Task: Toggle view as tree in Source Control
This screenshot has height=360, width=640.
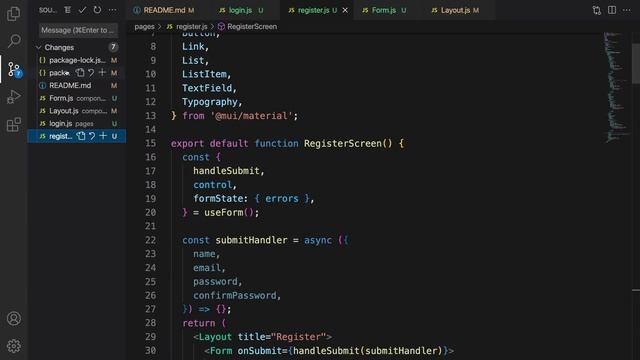Action: [x=67, y=10]
